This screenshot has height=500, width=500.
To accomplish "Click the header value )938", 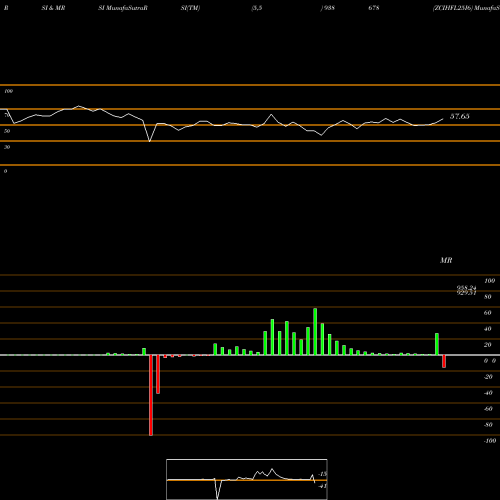I will [328, 8].
